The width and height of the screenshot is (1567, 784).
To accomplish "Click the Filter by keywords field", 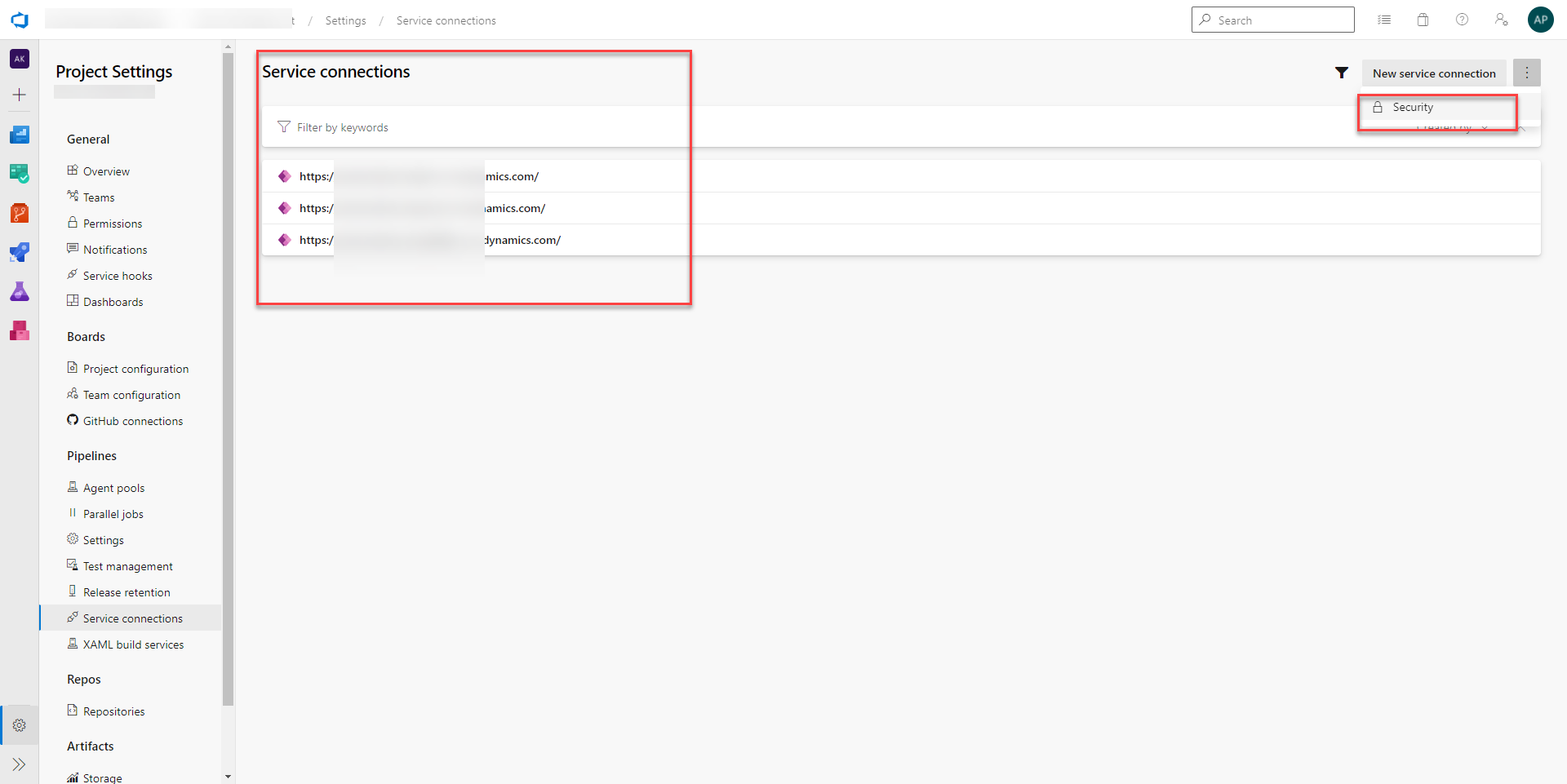I will pyautogui.click(x=343, y=126).
